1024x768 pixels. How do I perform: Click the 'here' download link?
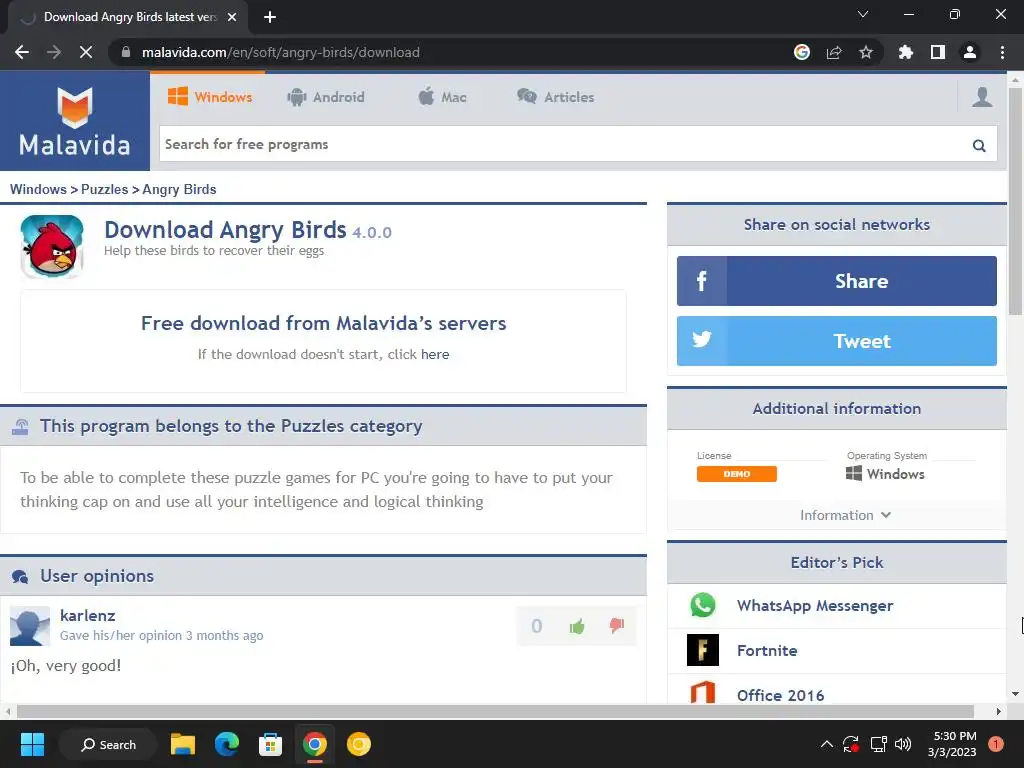[x=435, y=354]
